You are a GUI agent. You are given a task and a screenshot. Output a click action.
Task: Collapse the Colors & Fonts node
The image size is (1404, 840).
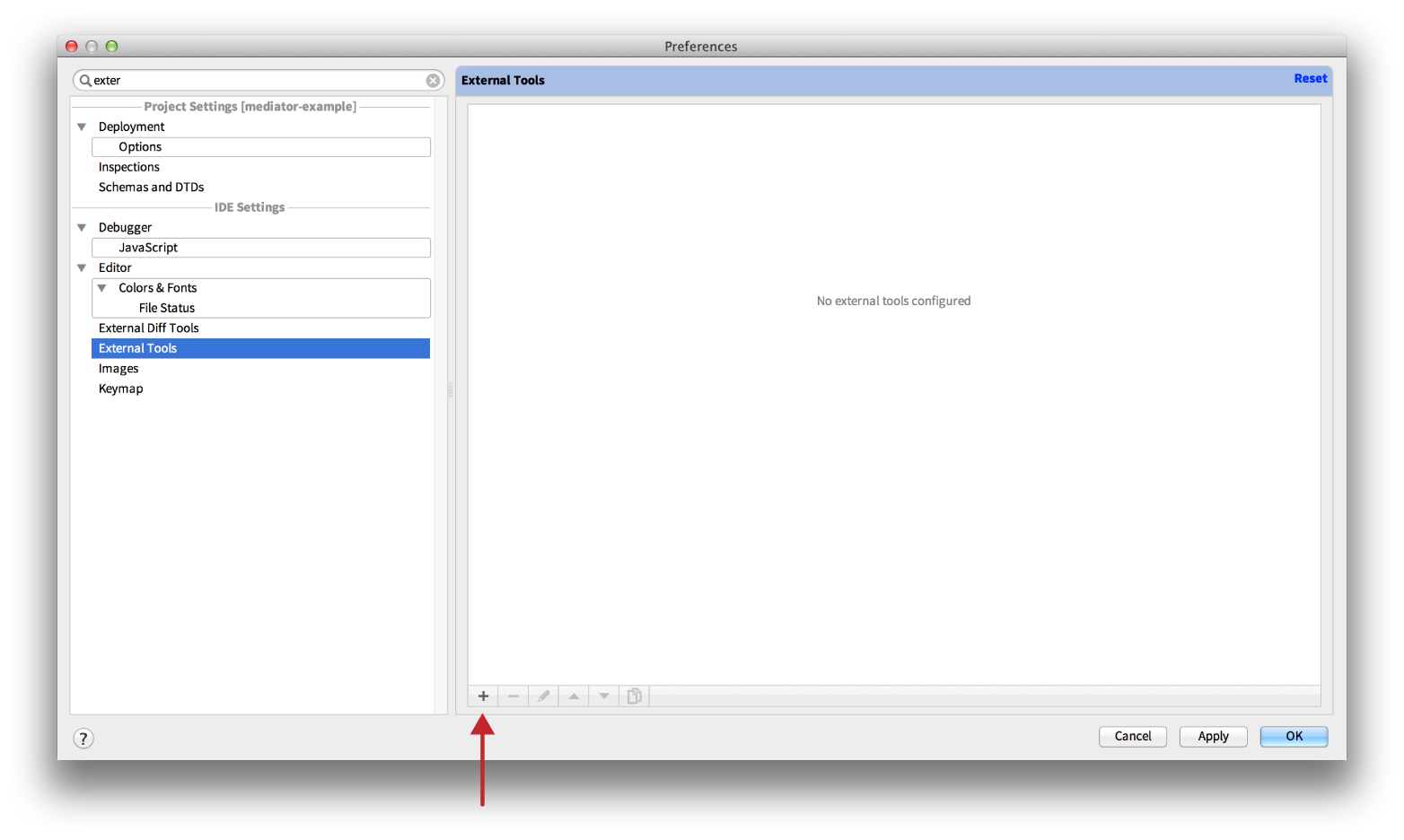(x=102, y=288)
